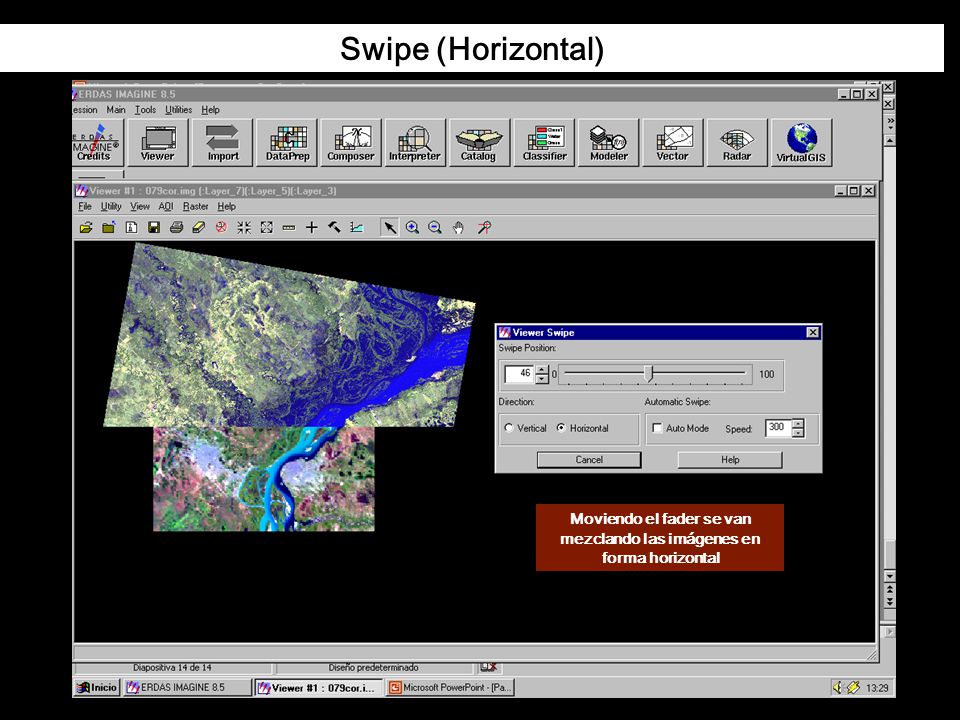Click the eraser icon in viewer toolbar
This screenshot has height=720, width=960.
198,228
